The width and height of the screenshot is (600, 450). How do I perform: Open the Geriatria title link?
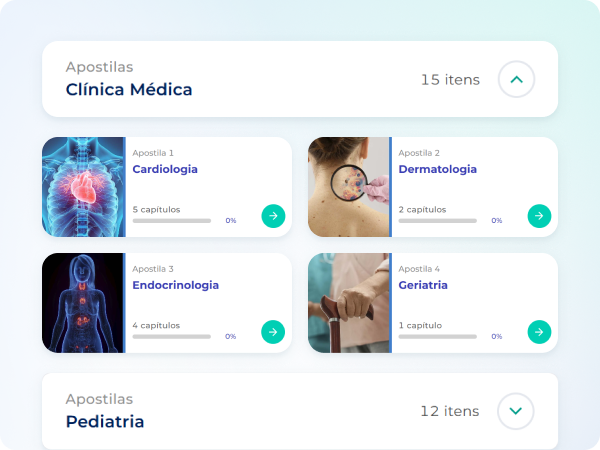tap(423, 285)
